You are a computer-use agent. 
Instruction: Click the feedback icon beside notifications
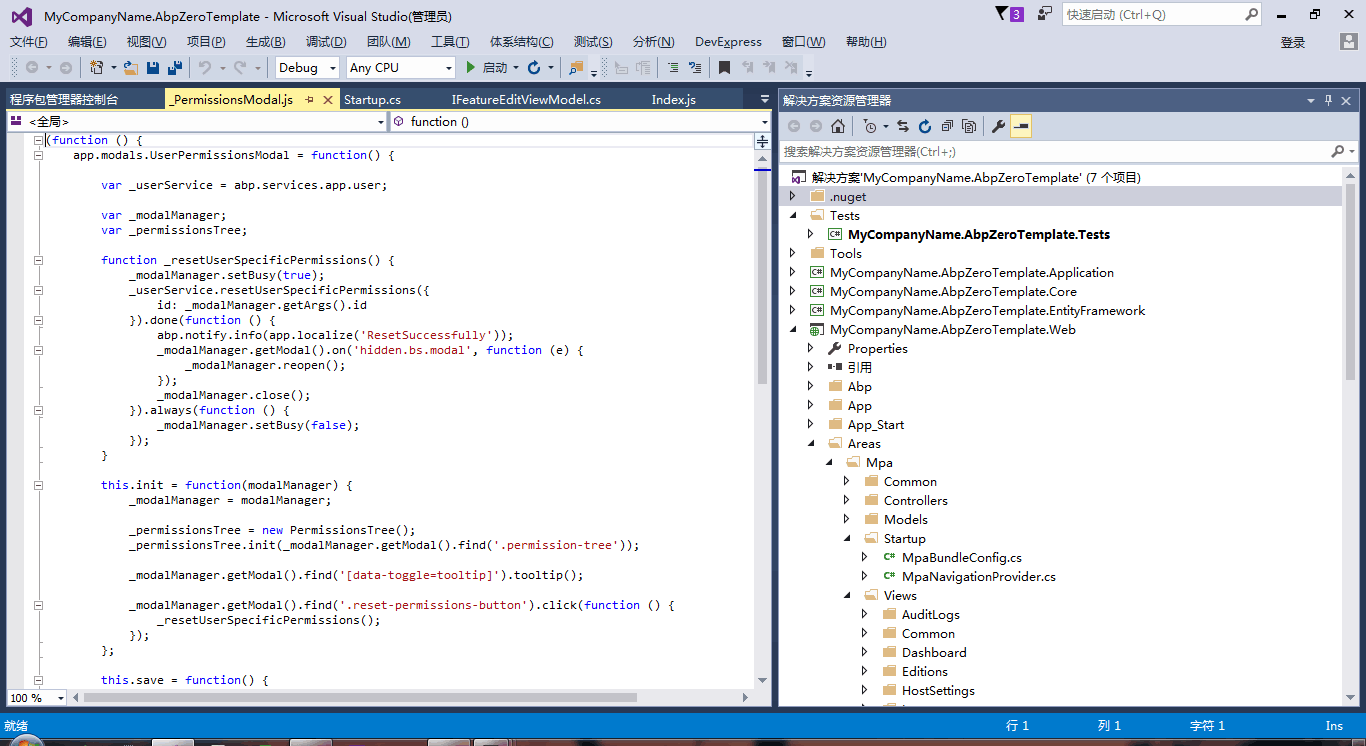coord(1045,14)
